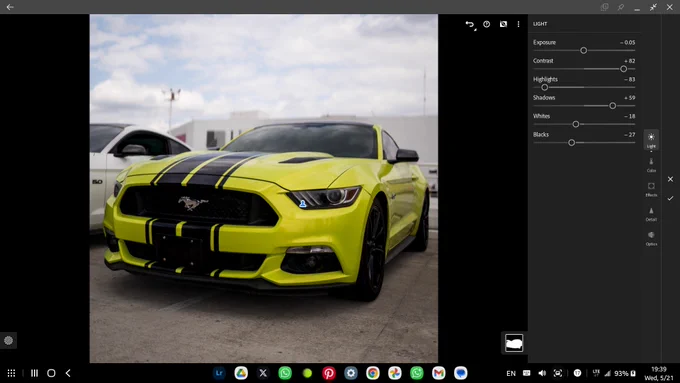Click the gear icon at lower left
Screen dimensions: 680x383
pos(8,340)
